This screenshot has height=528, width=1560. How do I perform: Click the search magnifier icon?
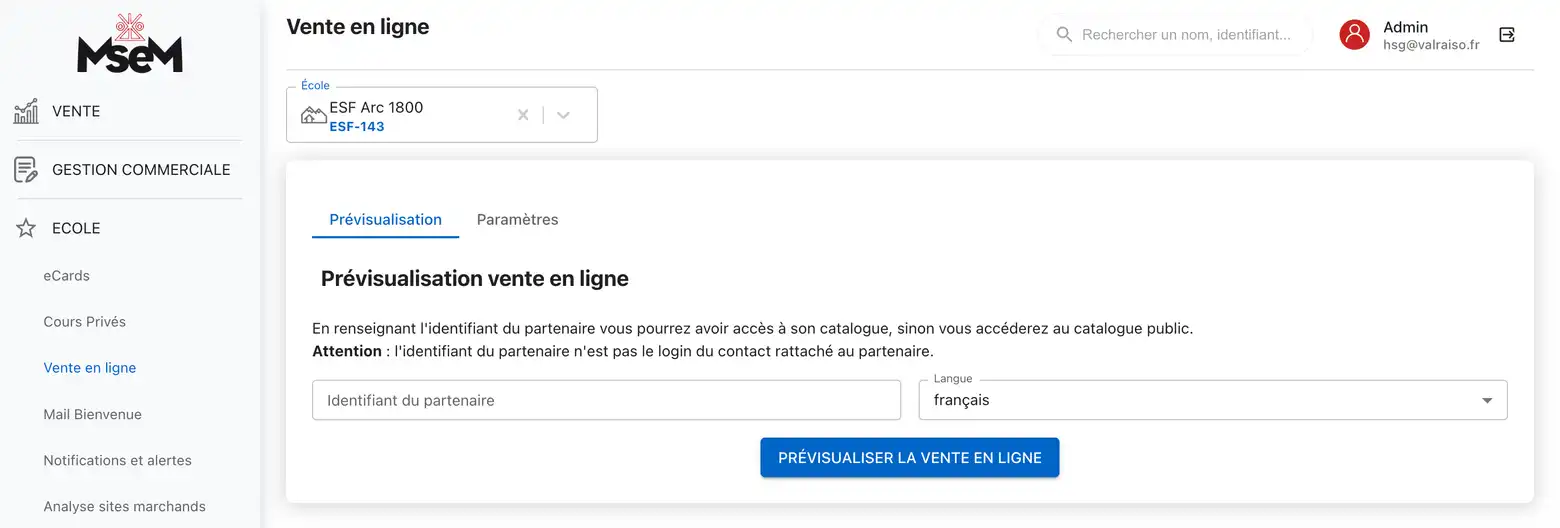[1064, 35]
